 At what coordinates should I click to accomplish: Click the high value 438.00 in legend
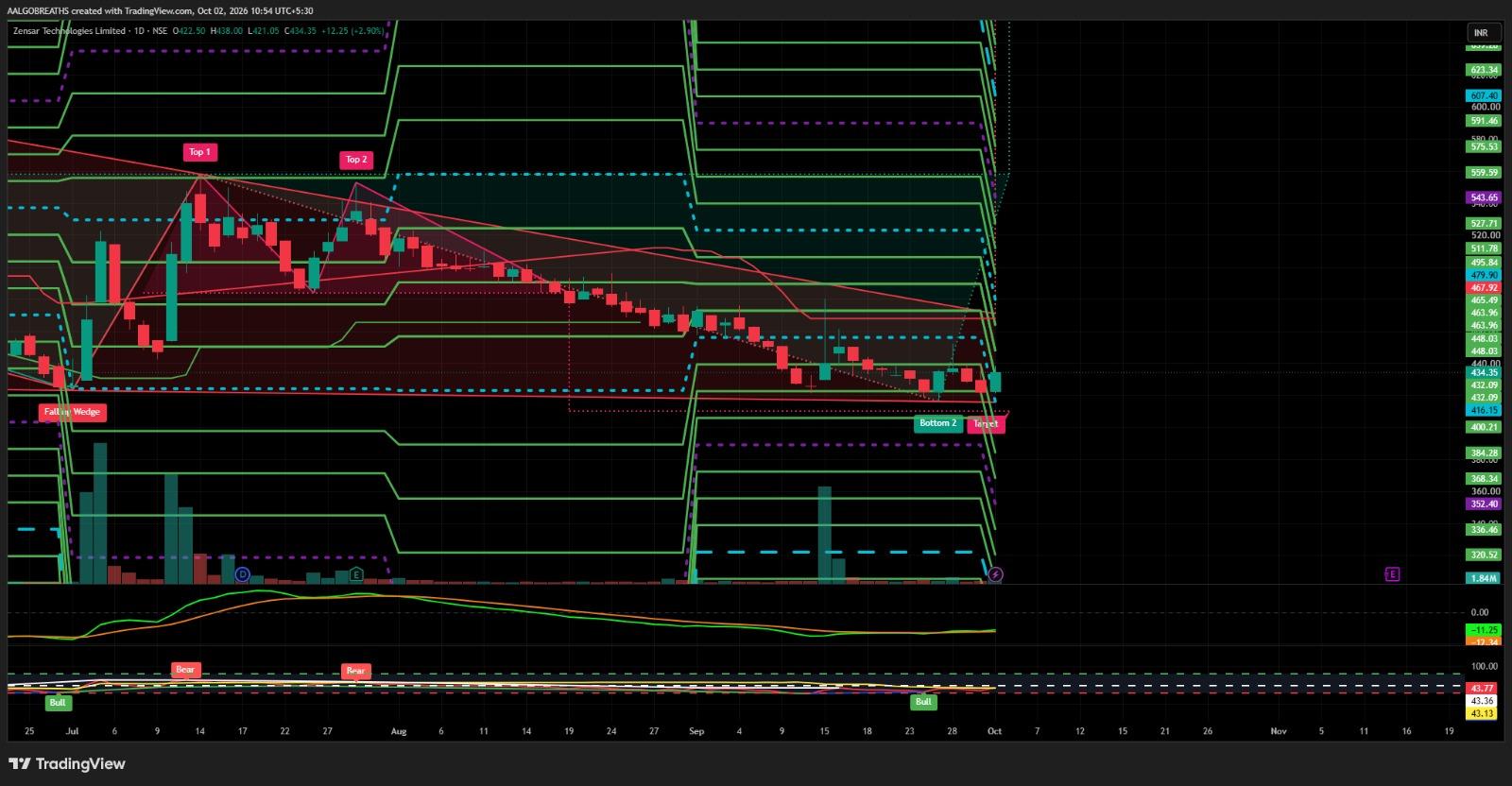click(230, 31)
